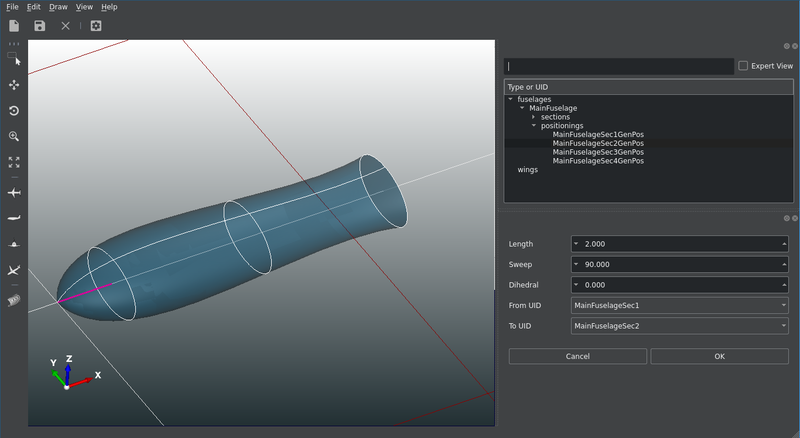Click the save icon in toolbar
The image size is (800, 438).
pyautogui.click(x=40, y=26)
